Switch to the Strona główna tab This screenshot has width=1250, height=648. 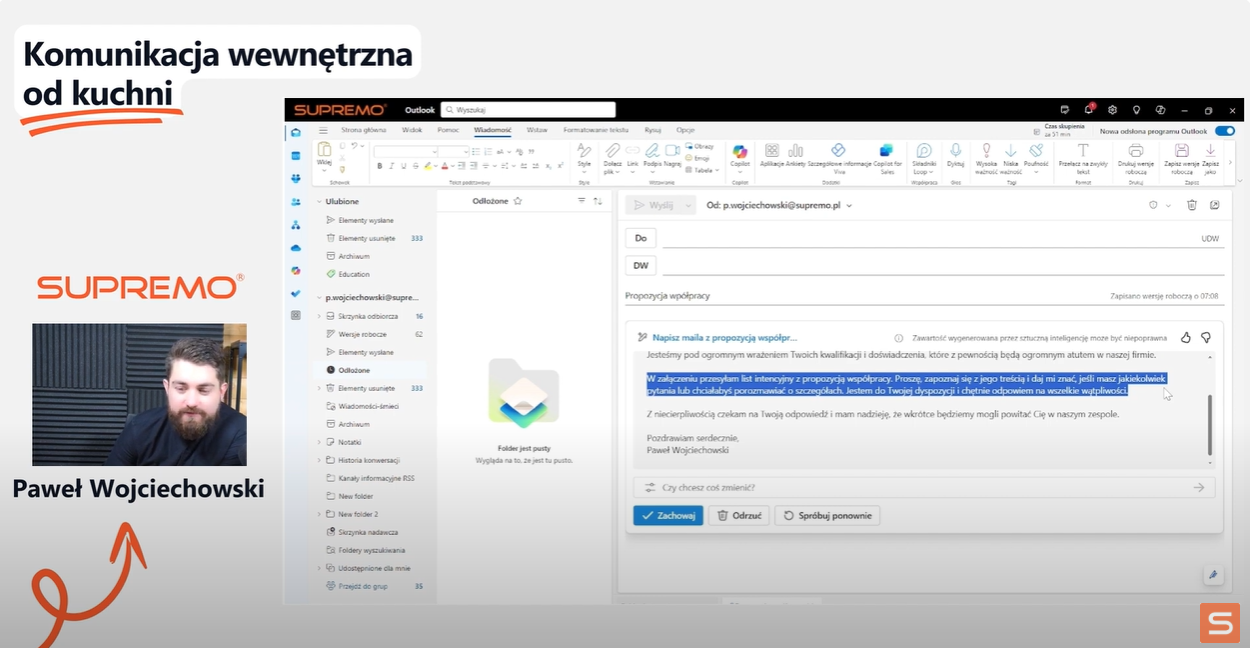click(363, 130)
